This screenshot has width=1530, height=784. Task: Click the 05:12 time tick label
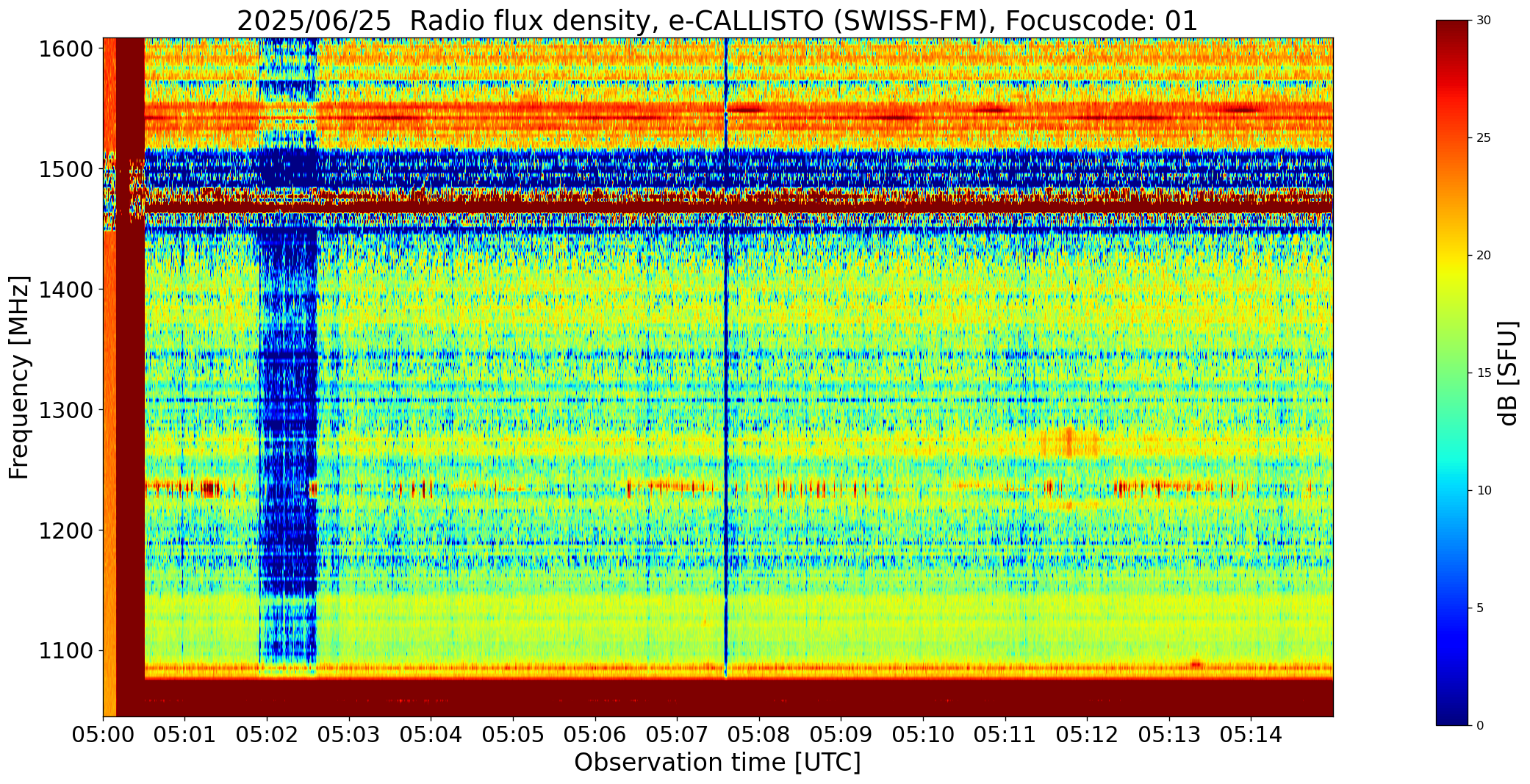click(1087, 735)
